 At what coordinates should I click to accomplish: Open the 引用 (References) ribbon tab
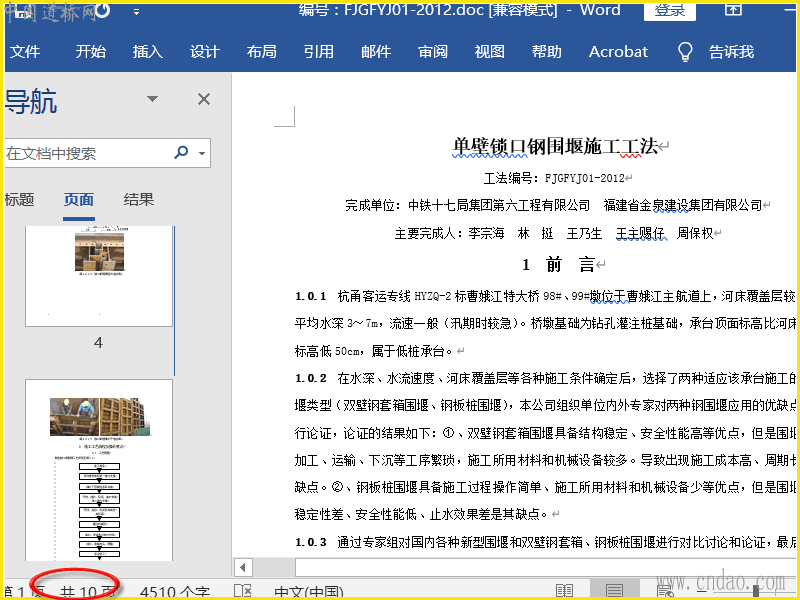pyautogui.click(x=319, y=52)
